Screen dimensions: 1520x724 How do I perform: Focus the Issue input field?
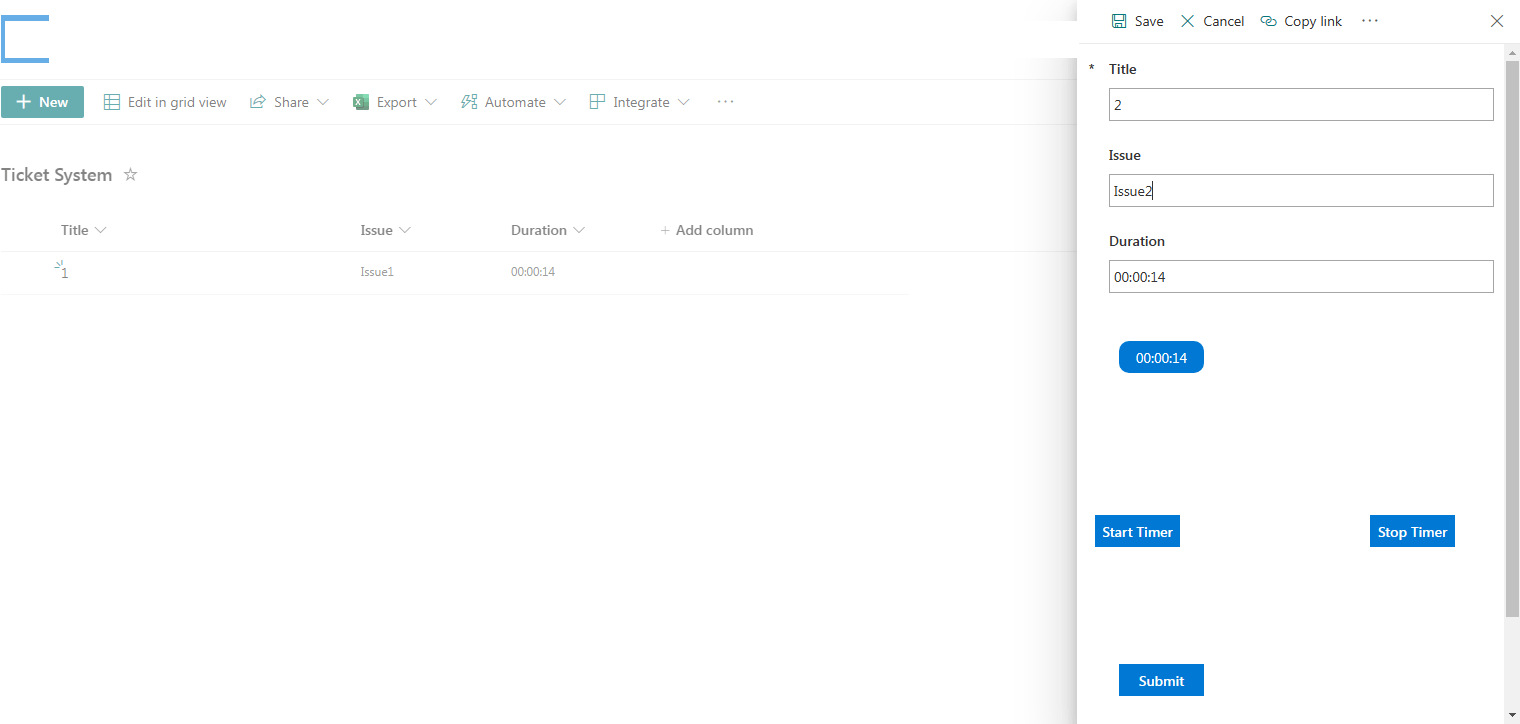(x=1301, y=191)
